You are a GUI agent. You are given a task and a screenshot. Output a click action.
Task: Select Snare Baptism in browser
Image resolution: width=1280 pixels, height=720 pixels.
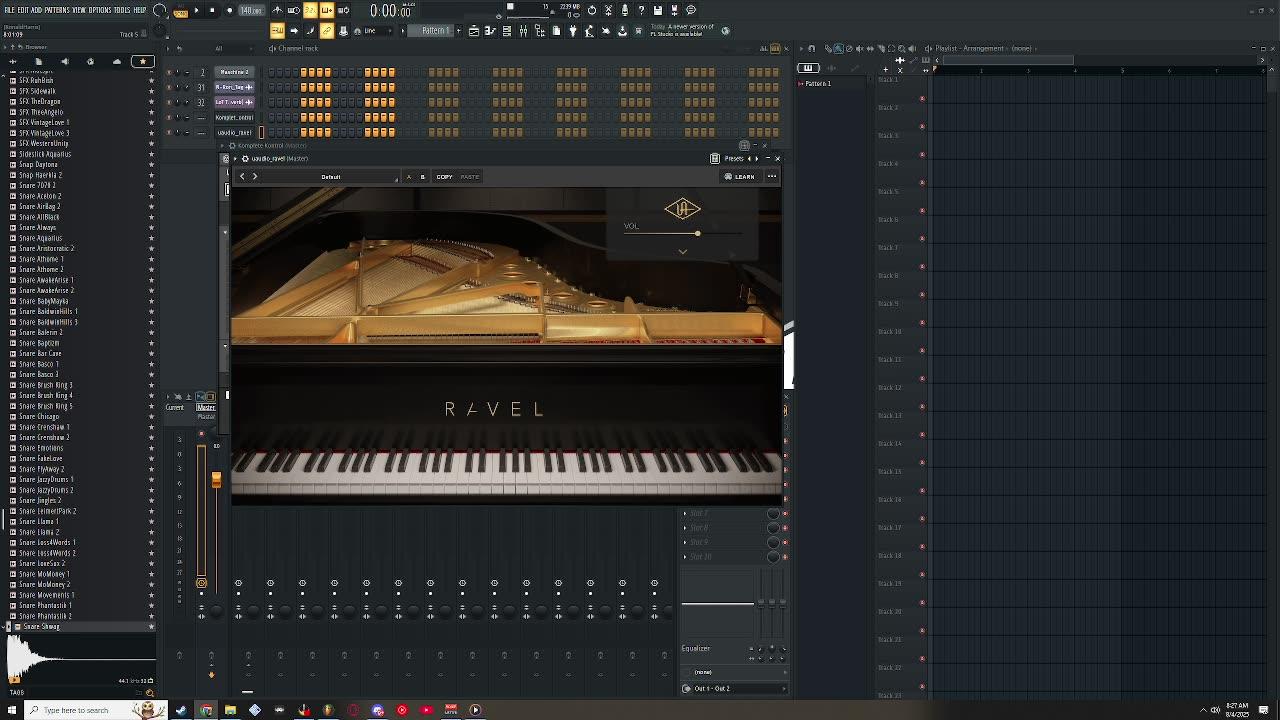tap(39, 343)
